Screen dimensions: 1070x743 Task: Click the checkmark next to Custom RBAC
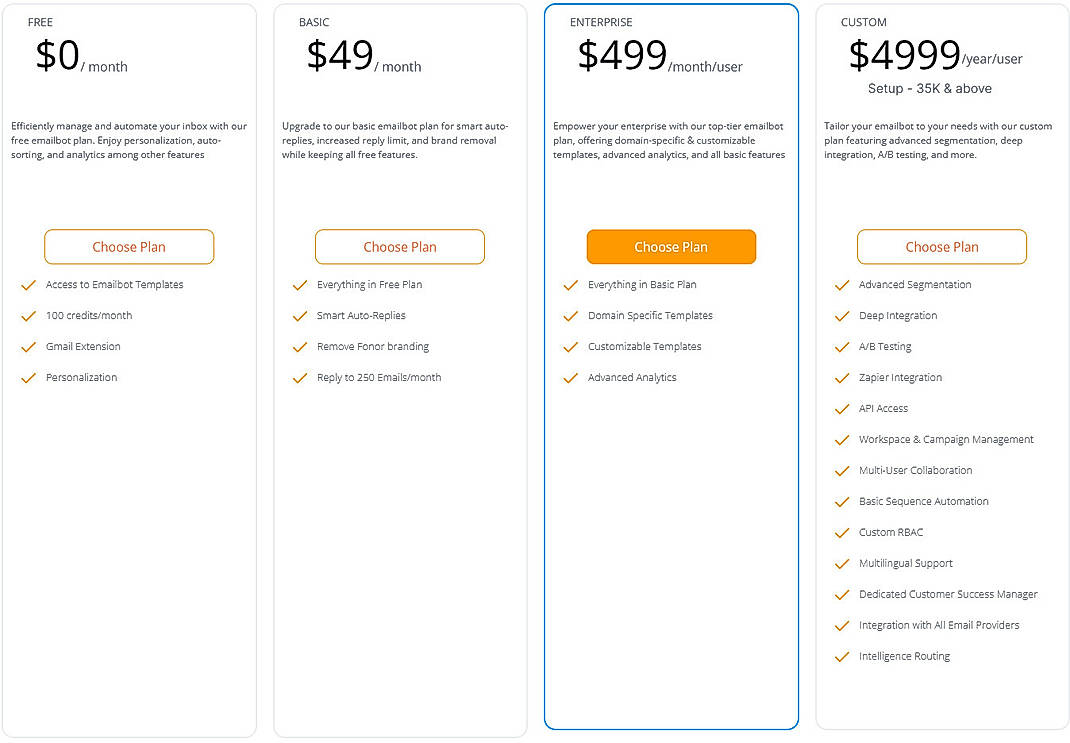click(841, 533)
